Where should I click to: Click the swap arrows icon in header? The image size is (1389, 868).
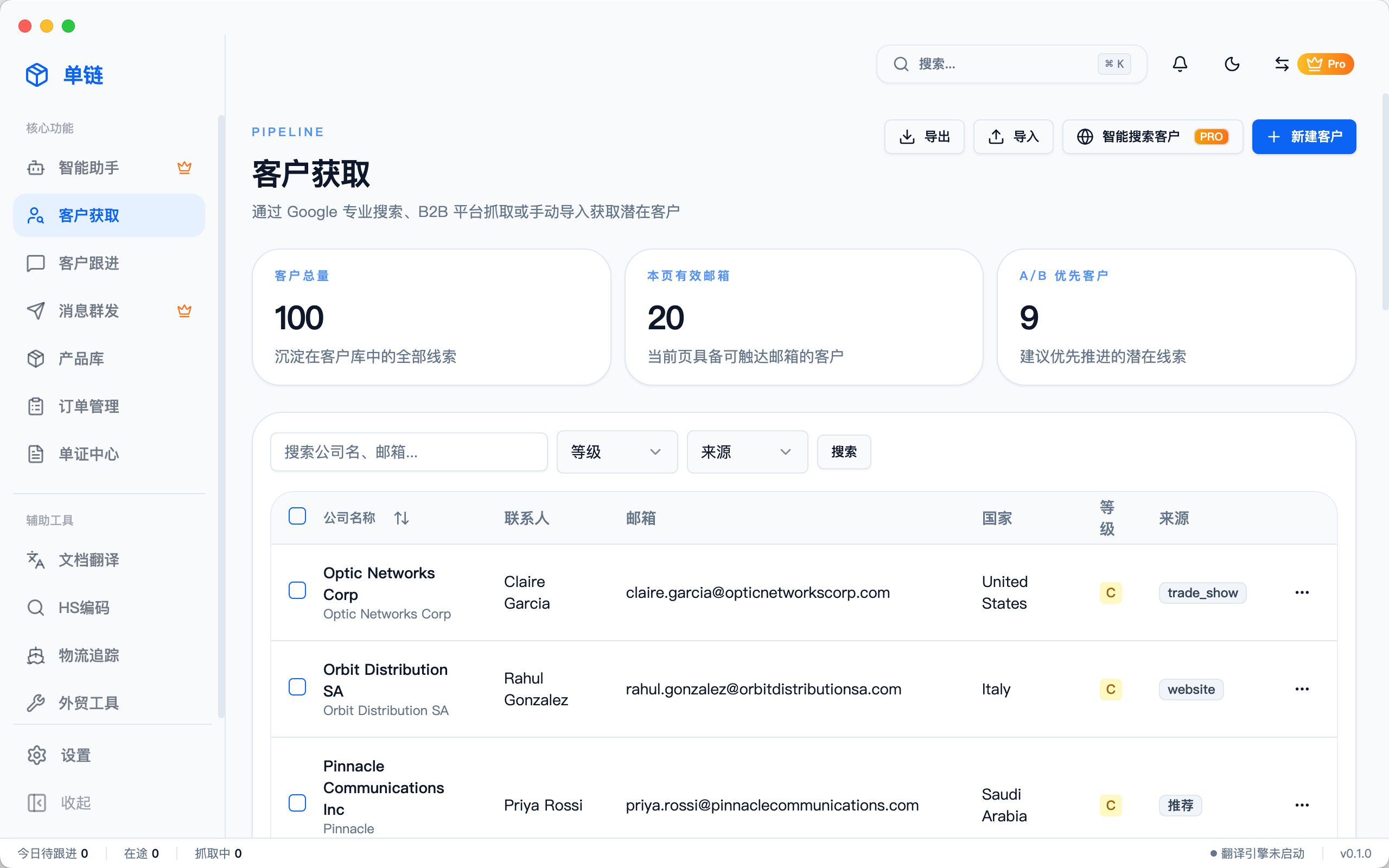(1282, 63)
